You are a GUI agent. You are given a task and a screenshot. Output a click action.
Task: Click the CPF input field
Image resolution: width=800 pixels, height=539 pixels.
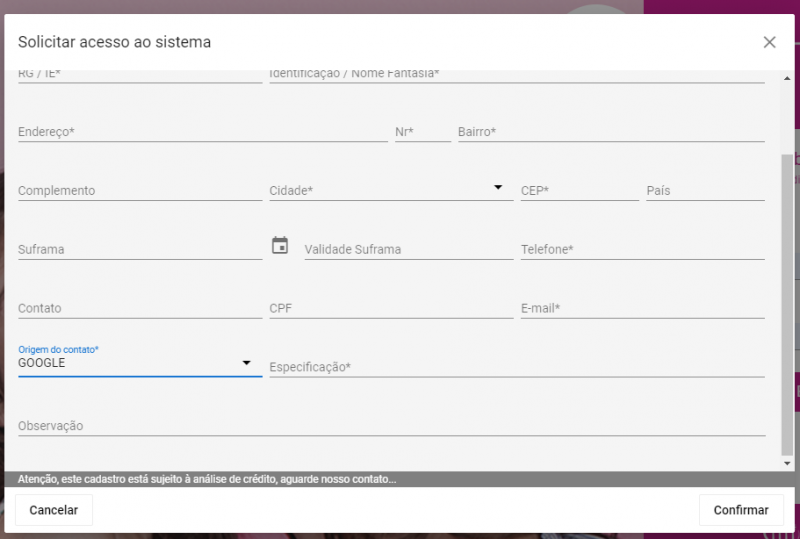click(x=390, y=309)
